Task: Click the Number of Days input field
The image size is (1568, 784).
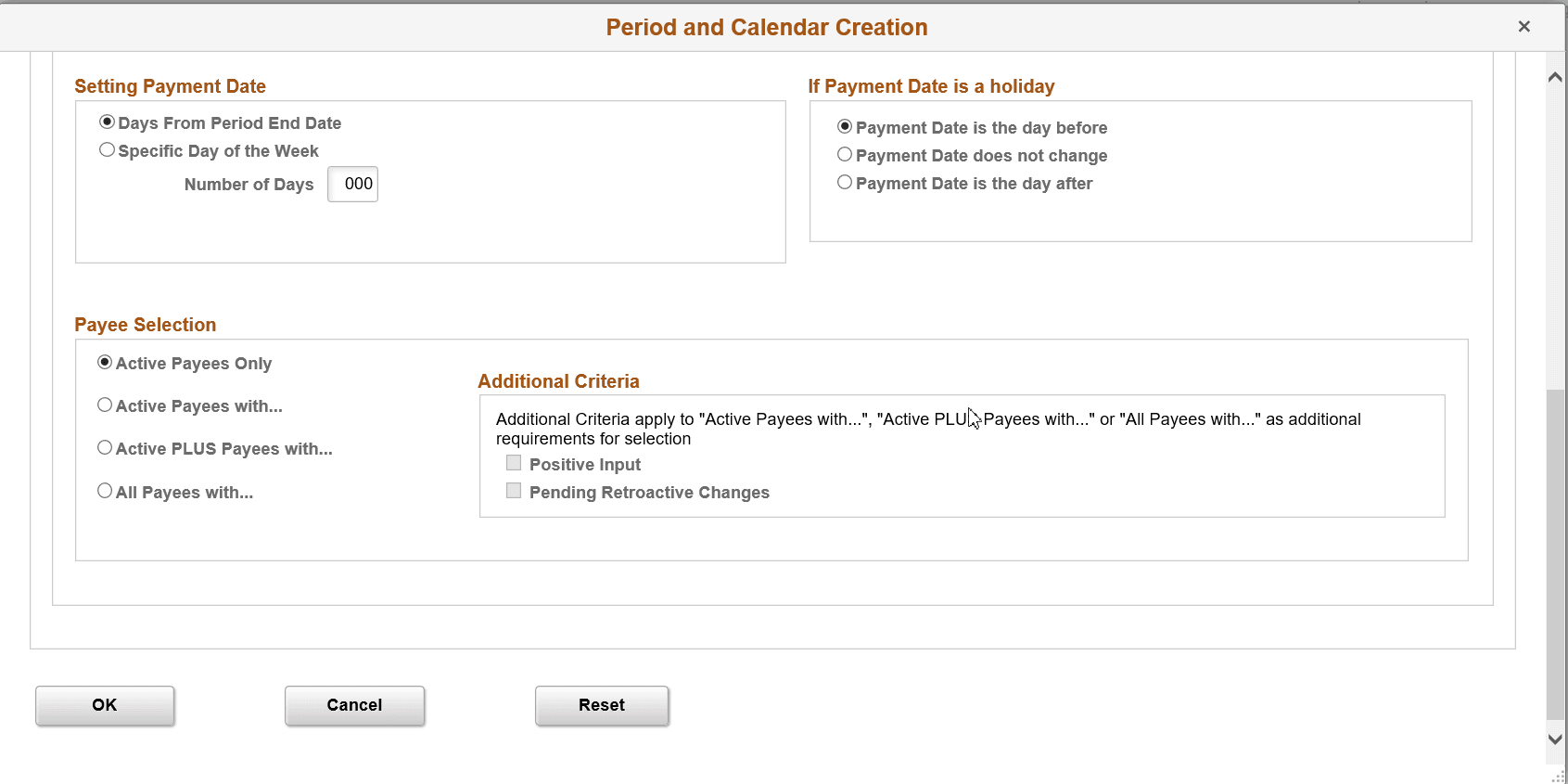Action: [352, 184]
